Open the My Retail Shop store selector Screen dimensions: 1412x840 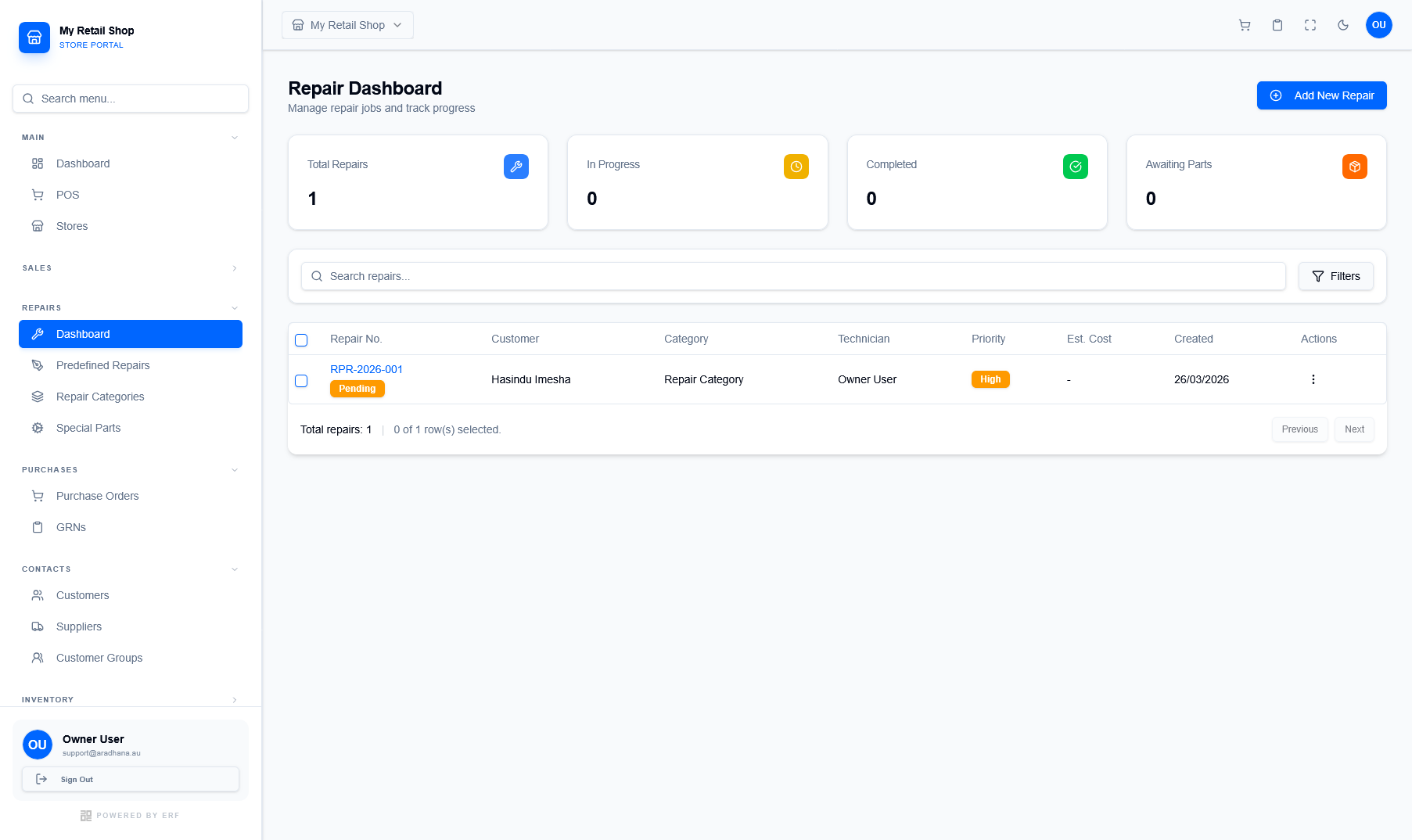pyautogui.click(x=347, y=25)
